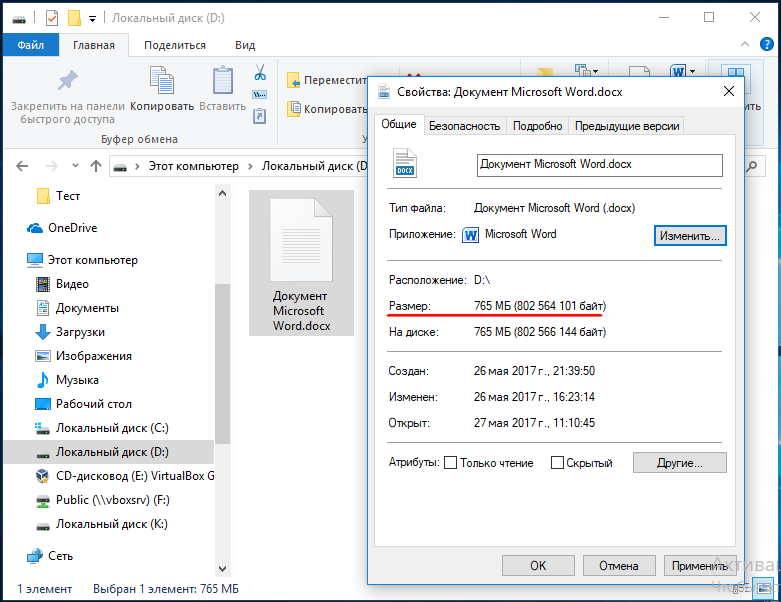
Task: Click the Копировать в copy-to icon
Action: [293, 109]
